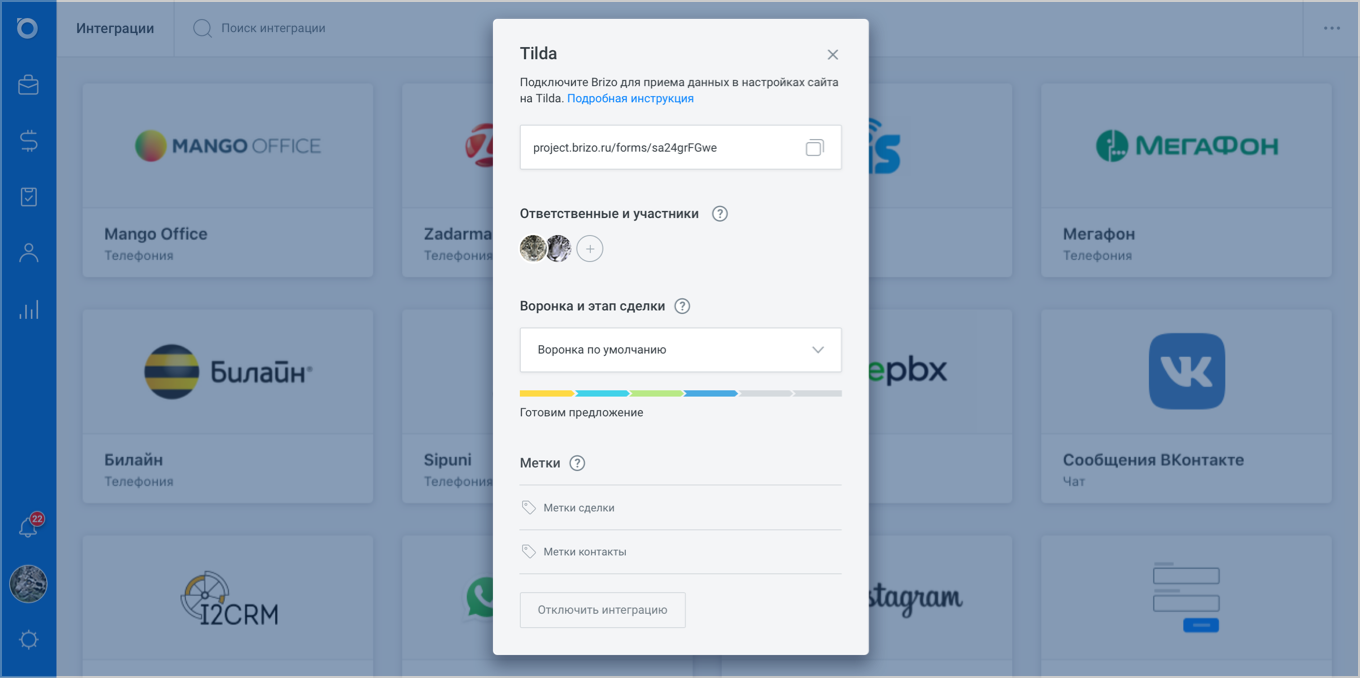The height and width of the screenshot is (678, 1360).
Task: Select the first participant avatar
Action: point(533,249)
